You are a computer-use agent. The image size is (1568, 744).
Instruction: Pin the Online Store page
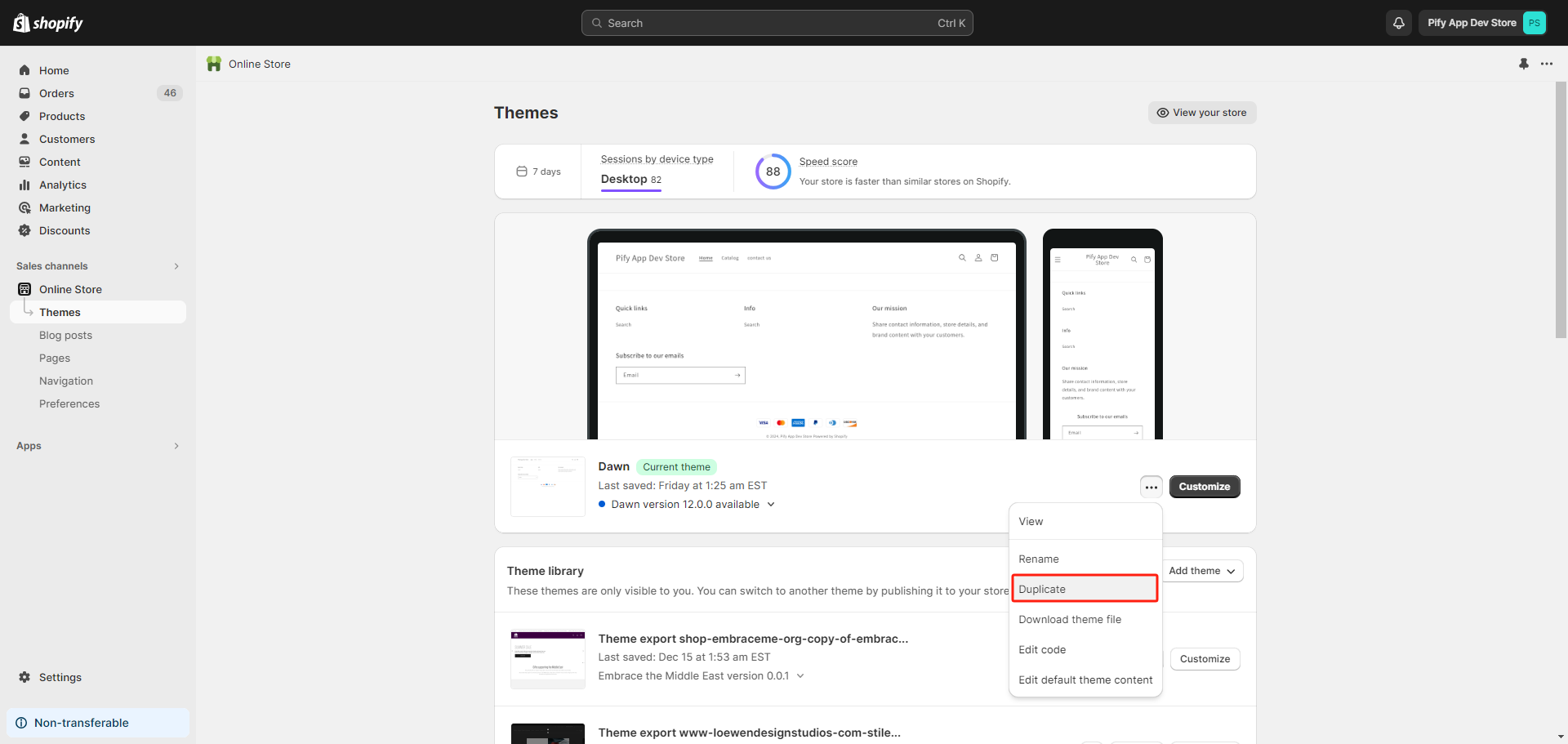(x=1524, y=64)
